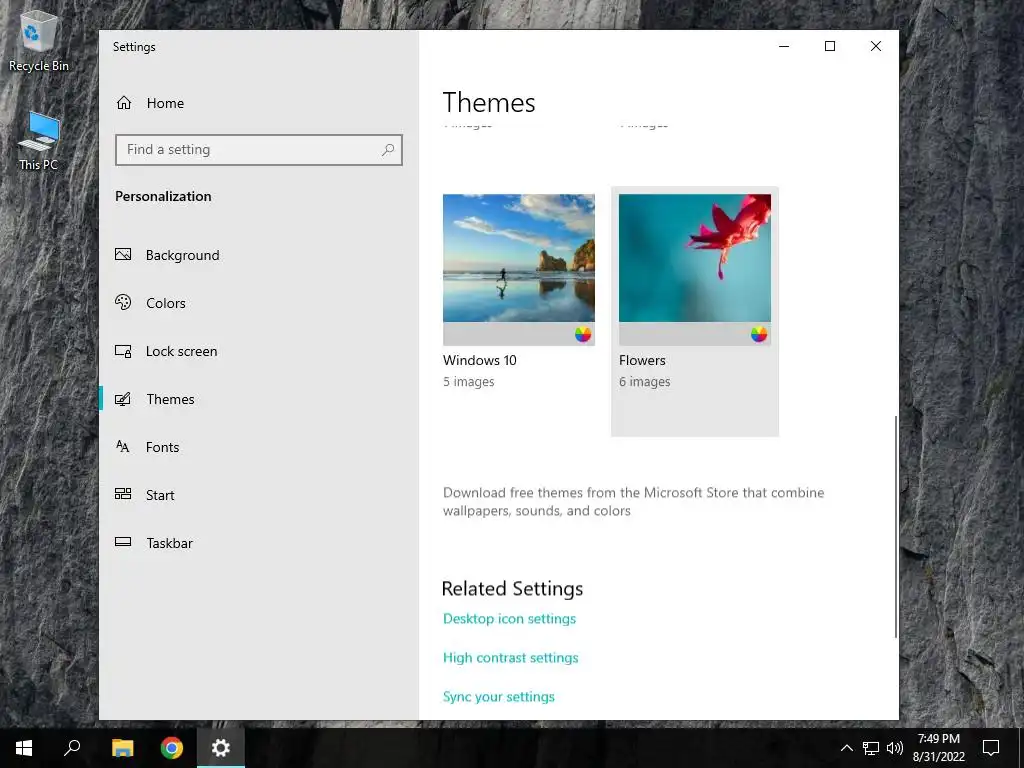
Task: Go to Start settings page
Action: point(259,495)
